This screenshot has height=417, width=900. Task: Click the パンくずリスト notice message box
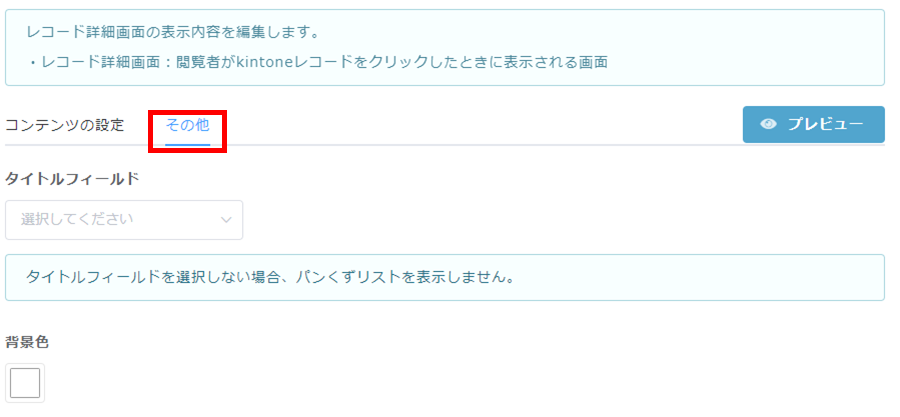445,278
